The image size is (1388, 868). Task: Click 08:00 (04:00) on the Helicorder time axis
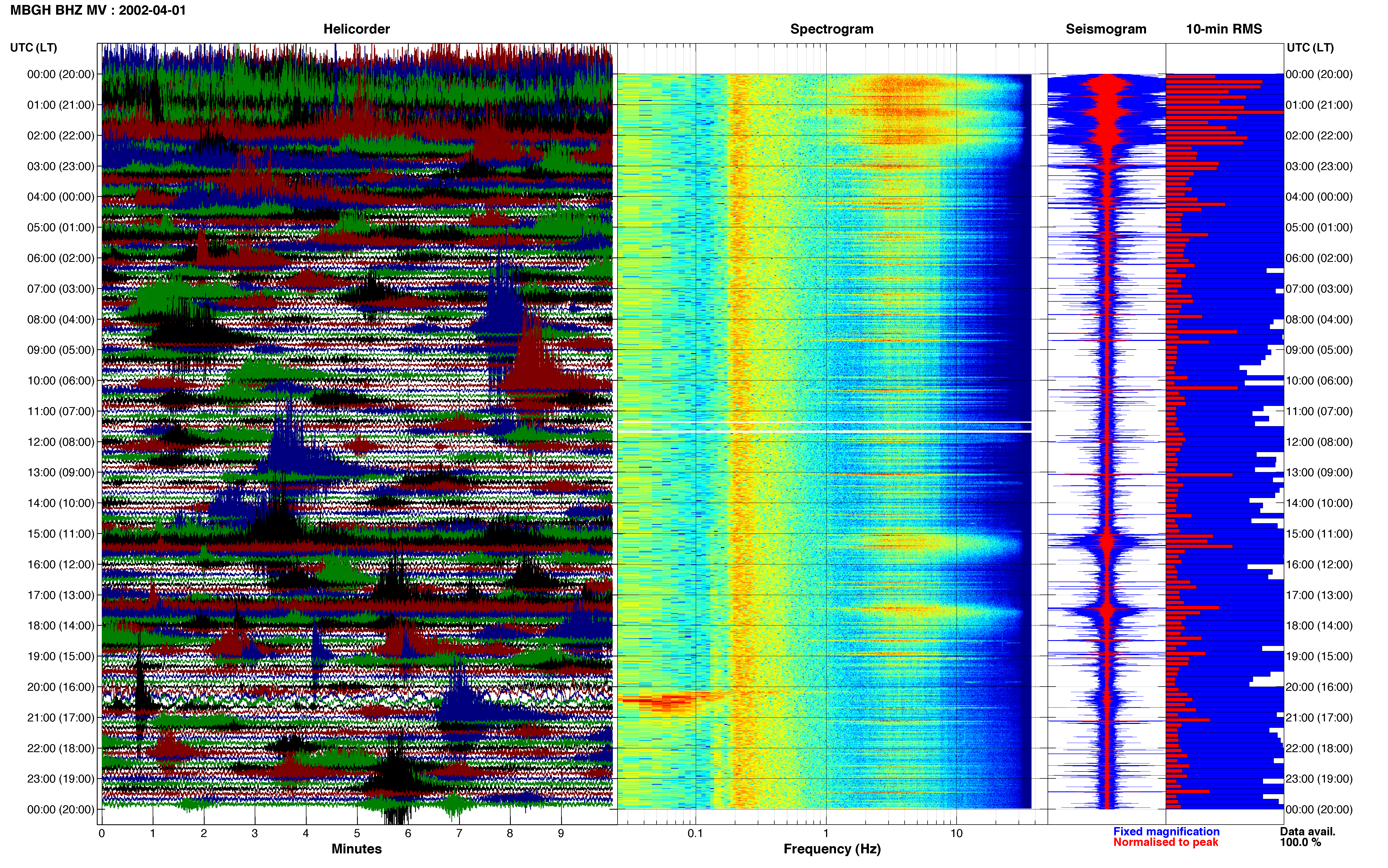tap(61, 320)
